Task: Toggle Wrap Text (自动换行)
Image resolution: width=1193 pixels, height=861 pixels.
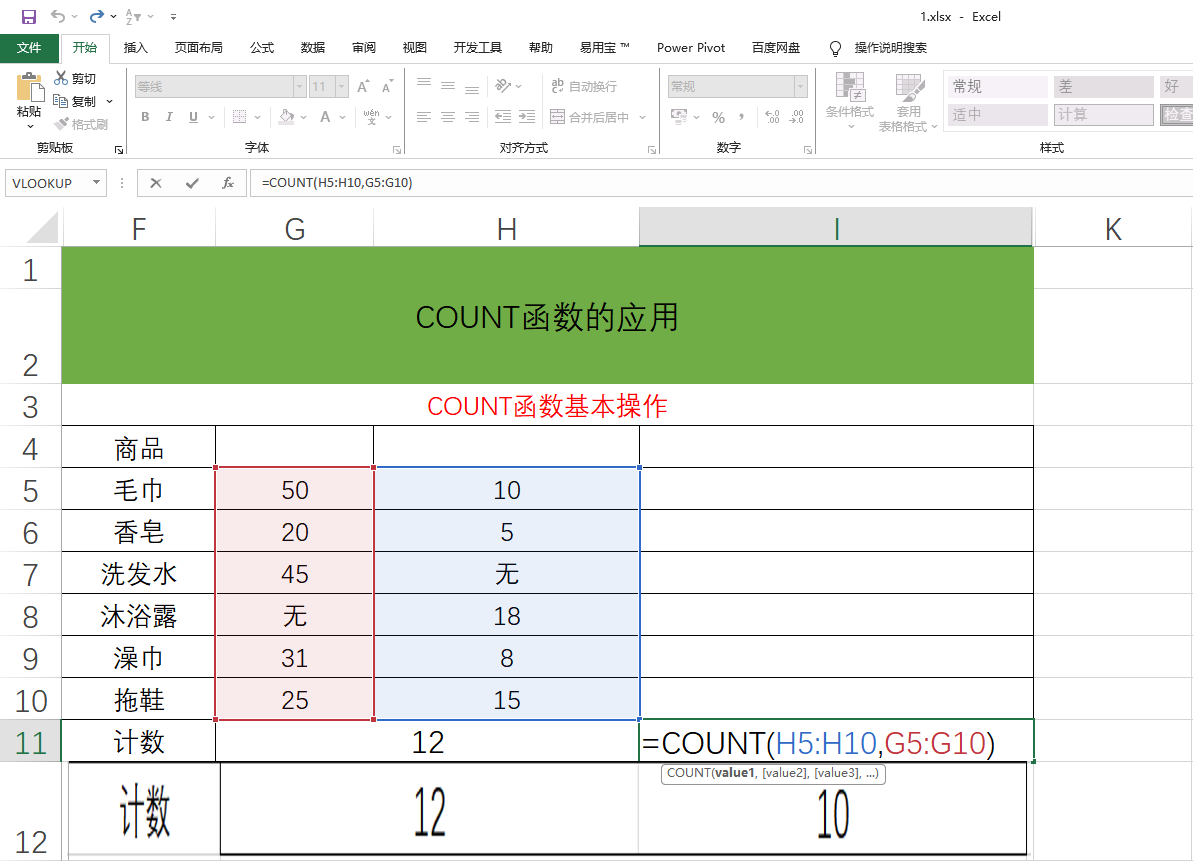Action: (584, 86)
